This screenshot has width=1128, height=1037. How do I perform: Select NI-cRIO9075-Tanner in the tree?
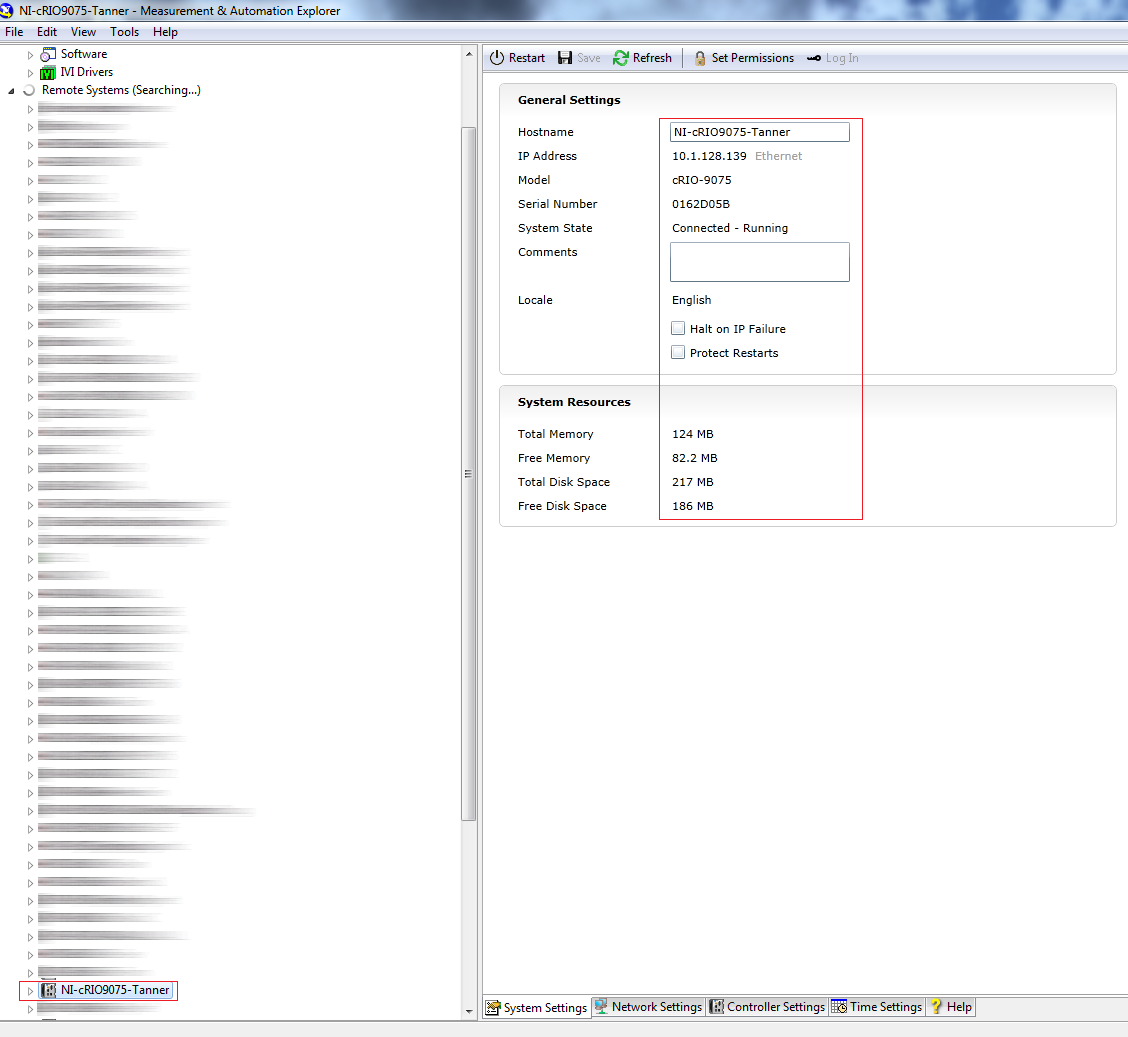click(115, 990)
